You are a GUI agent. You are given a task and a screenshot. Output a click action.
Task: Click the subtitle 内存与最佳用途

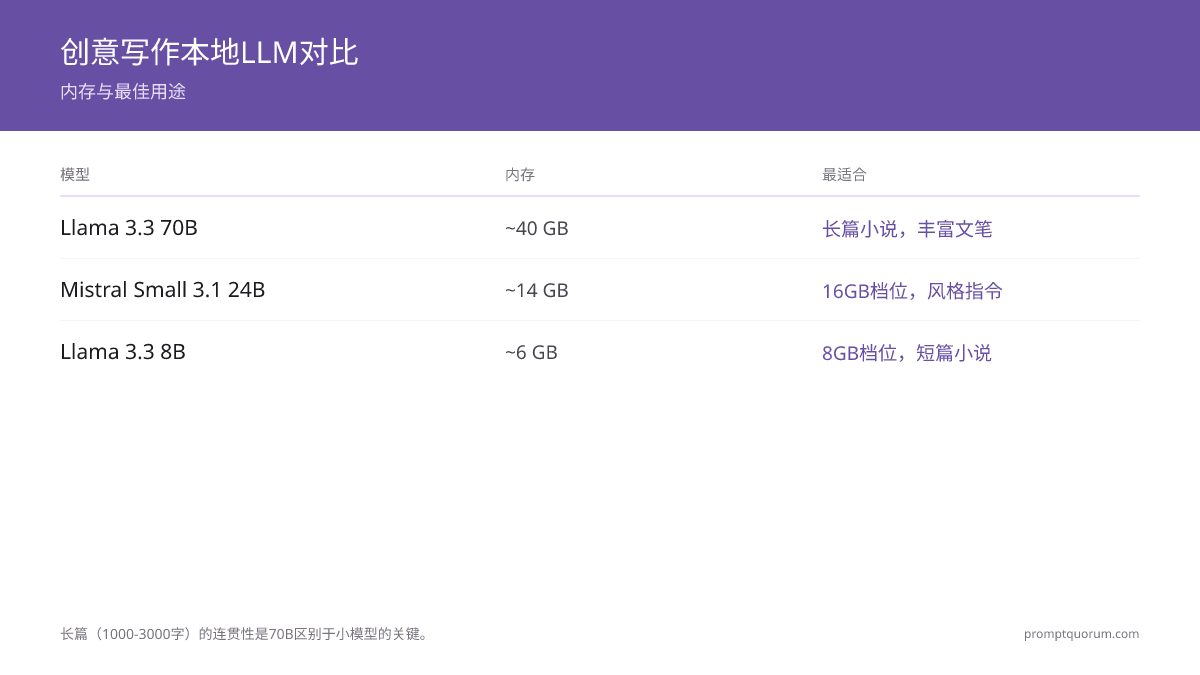(123, 92)
